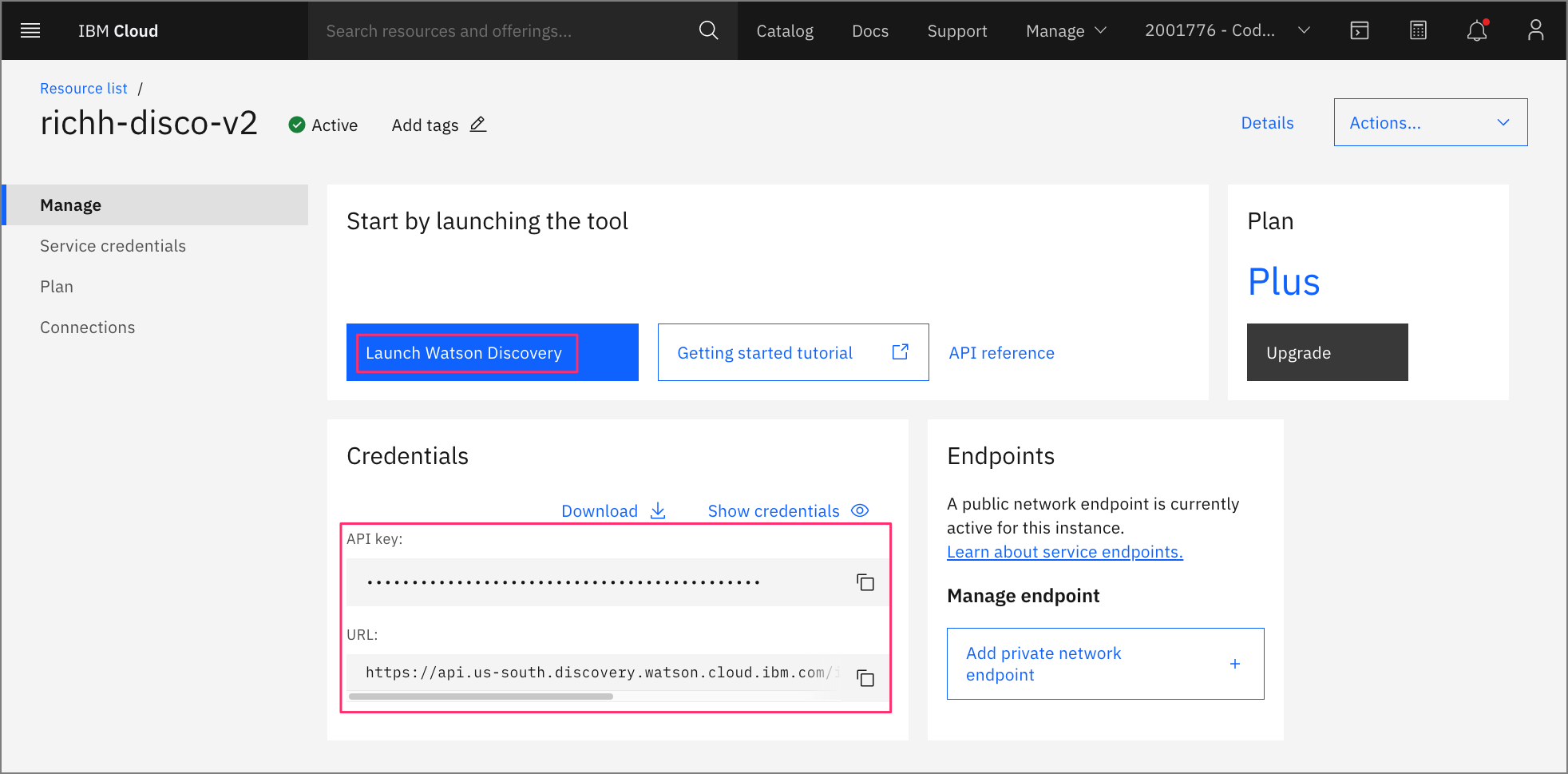Select Service credentials in the sidebar

click(x=113, y=246)
